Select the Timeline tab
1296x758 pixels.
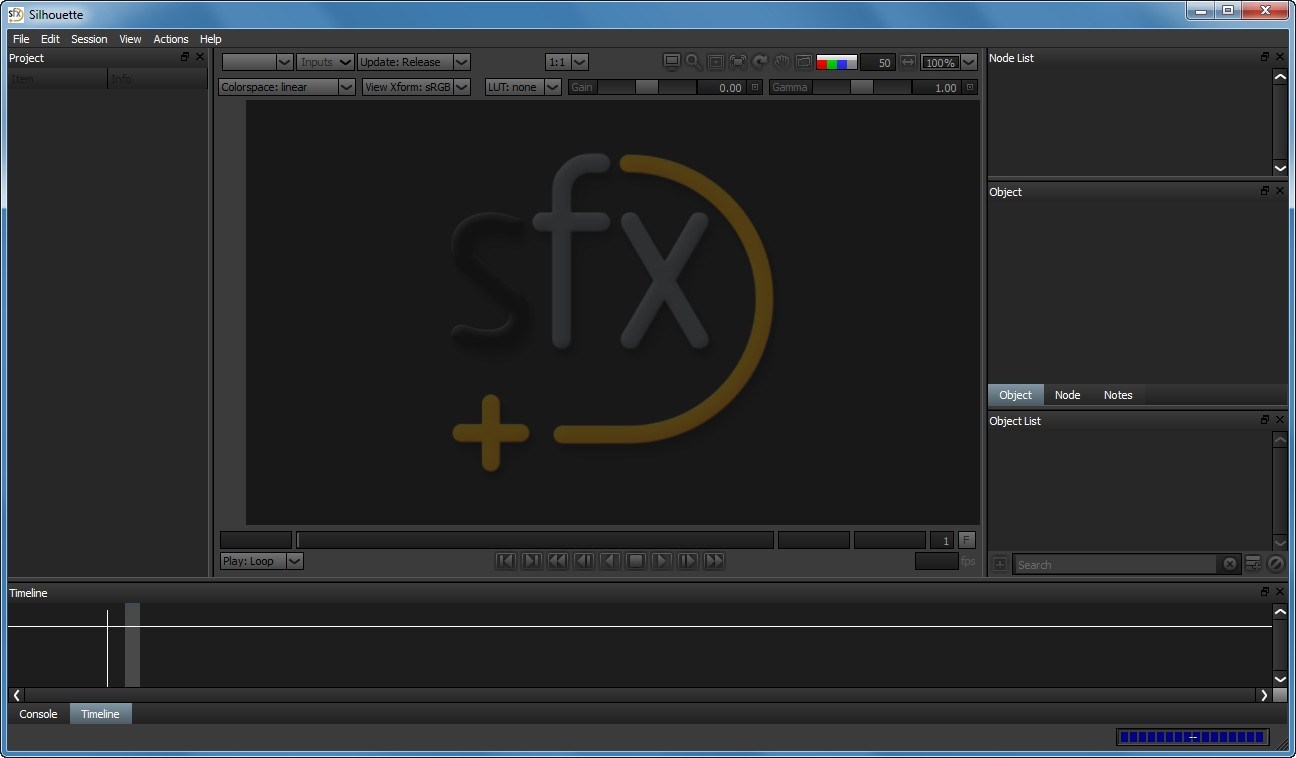pyautogui.click(x=100, y=714)
